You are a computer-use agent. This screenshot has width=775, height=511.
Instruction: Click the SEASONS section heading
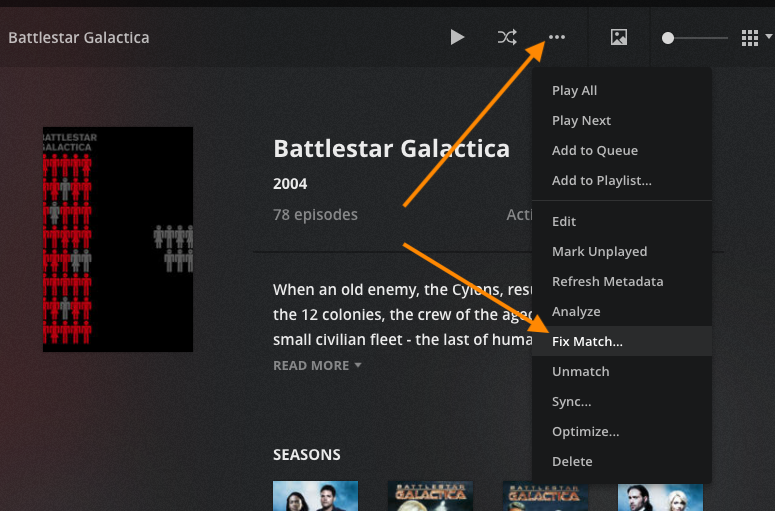tap(306, 455)
